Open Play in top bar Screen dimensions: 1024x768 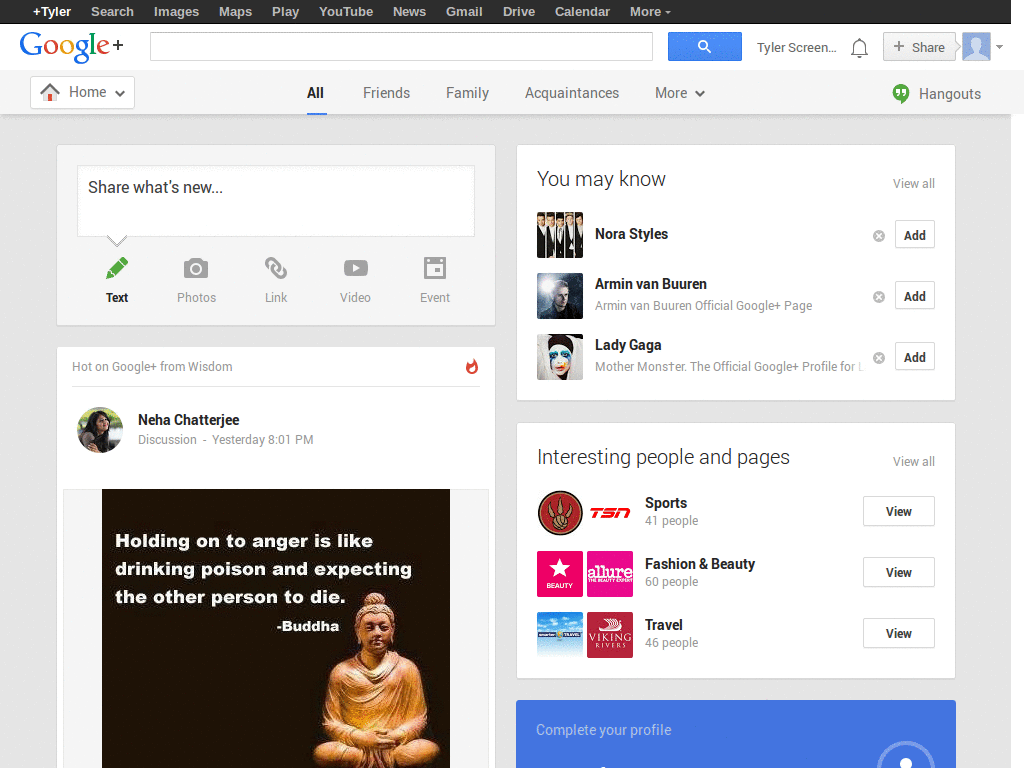(x=285, y=12)
